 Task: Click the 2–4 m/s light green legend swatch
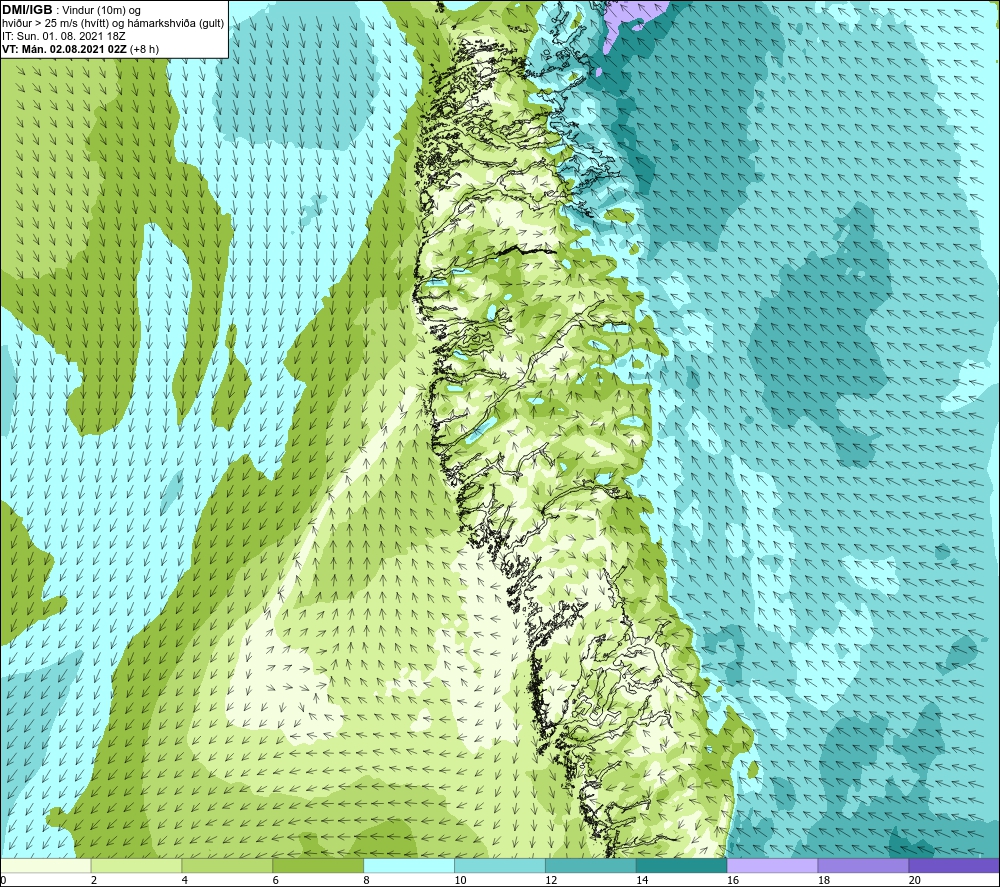pyautogui.click(x=136, y=865)
